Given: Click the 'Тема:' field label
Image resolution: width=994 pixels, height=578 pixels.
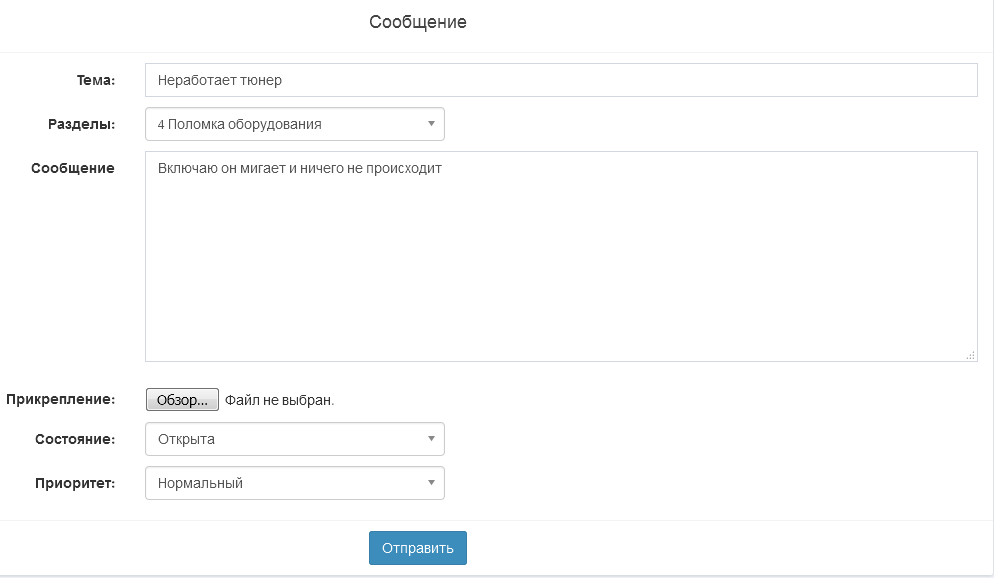Looking at the screenshot, I should point(96,80).
